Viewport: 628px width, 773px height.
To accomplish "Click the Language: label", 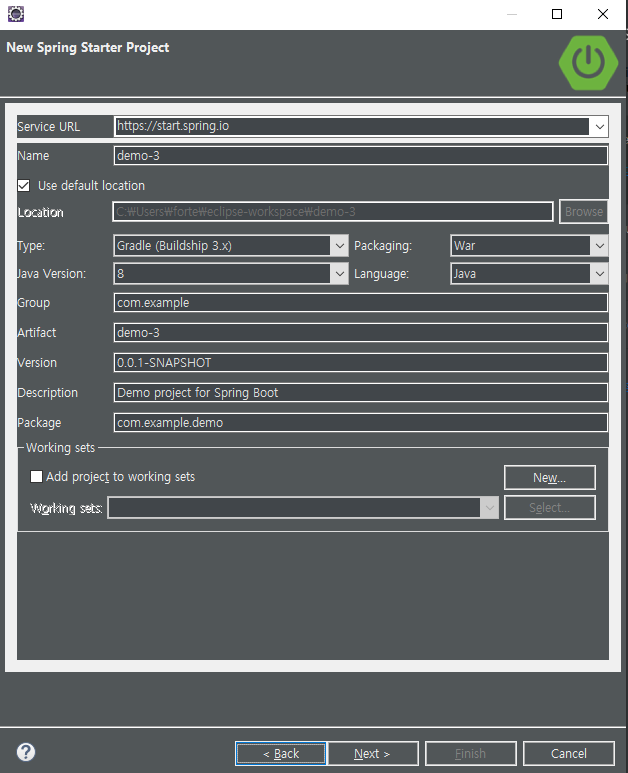I will pos(382,274).
